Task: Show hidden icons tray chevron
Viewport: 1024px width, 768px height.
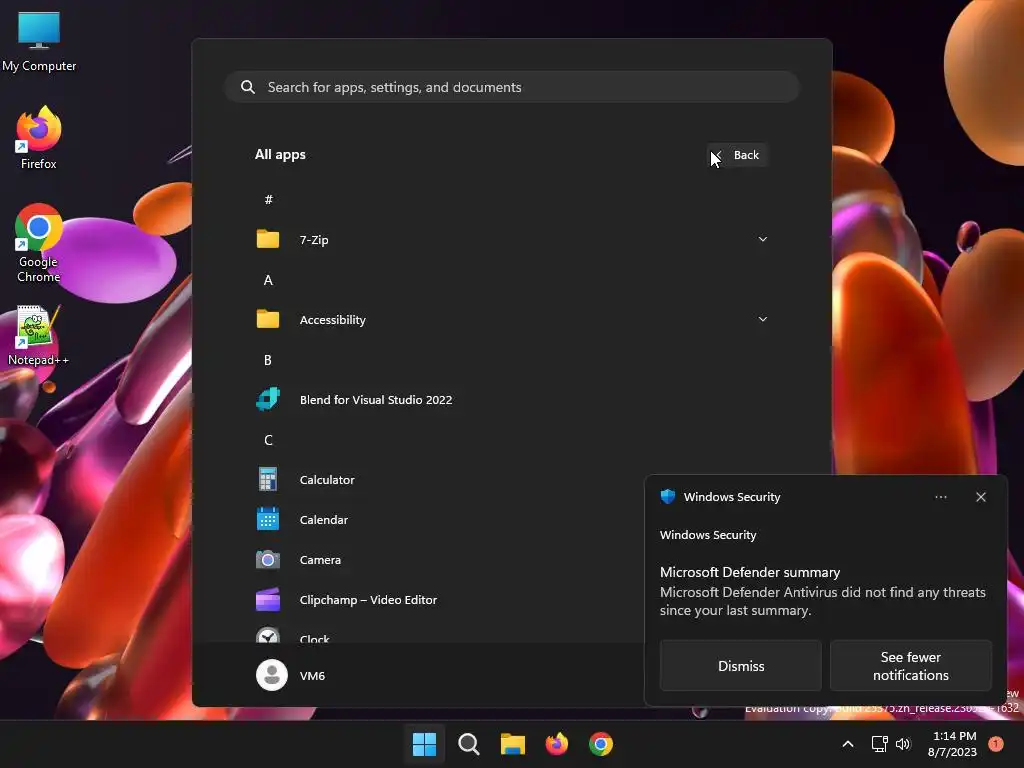Action: pyautogui.click(x=848, y=744)
